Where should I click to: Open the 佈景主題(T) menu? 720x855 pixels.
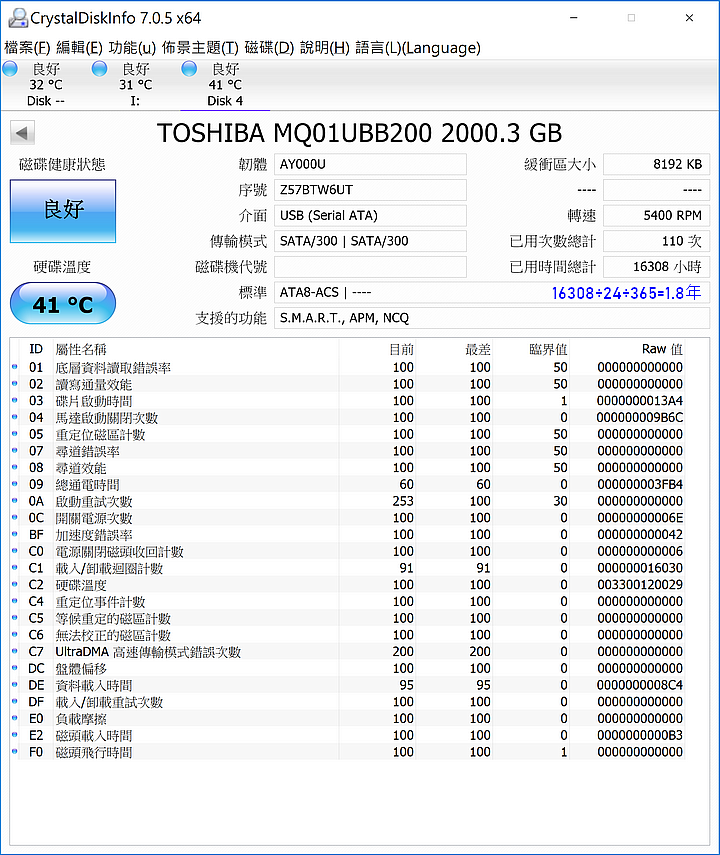click(200, 48)
